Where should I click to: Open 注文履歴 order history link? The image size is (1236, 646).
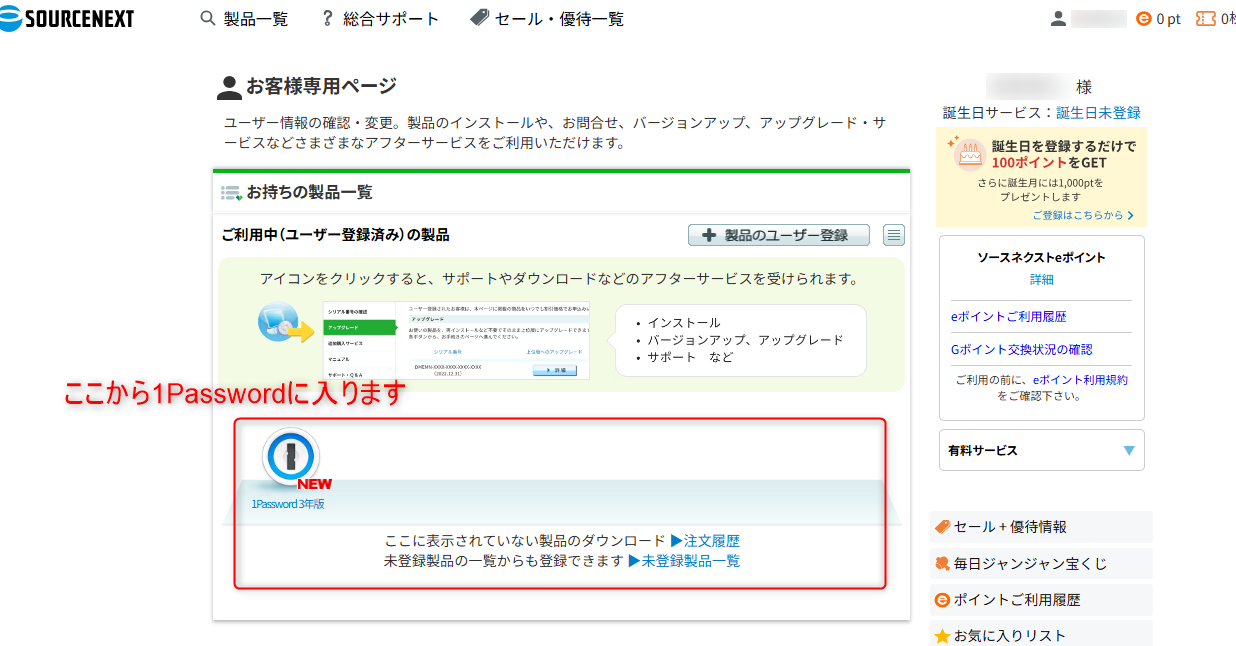[705, 541]
